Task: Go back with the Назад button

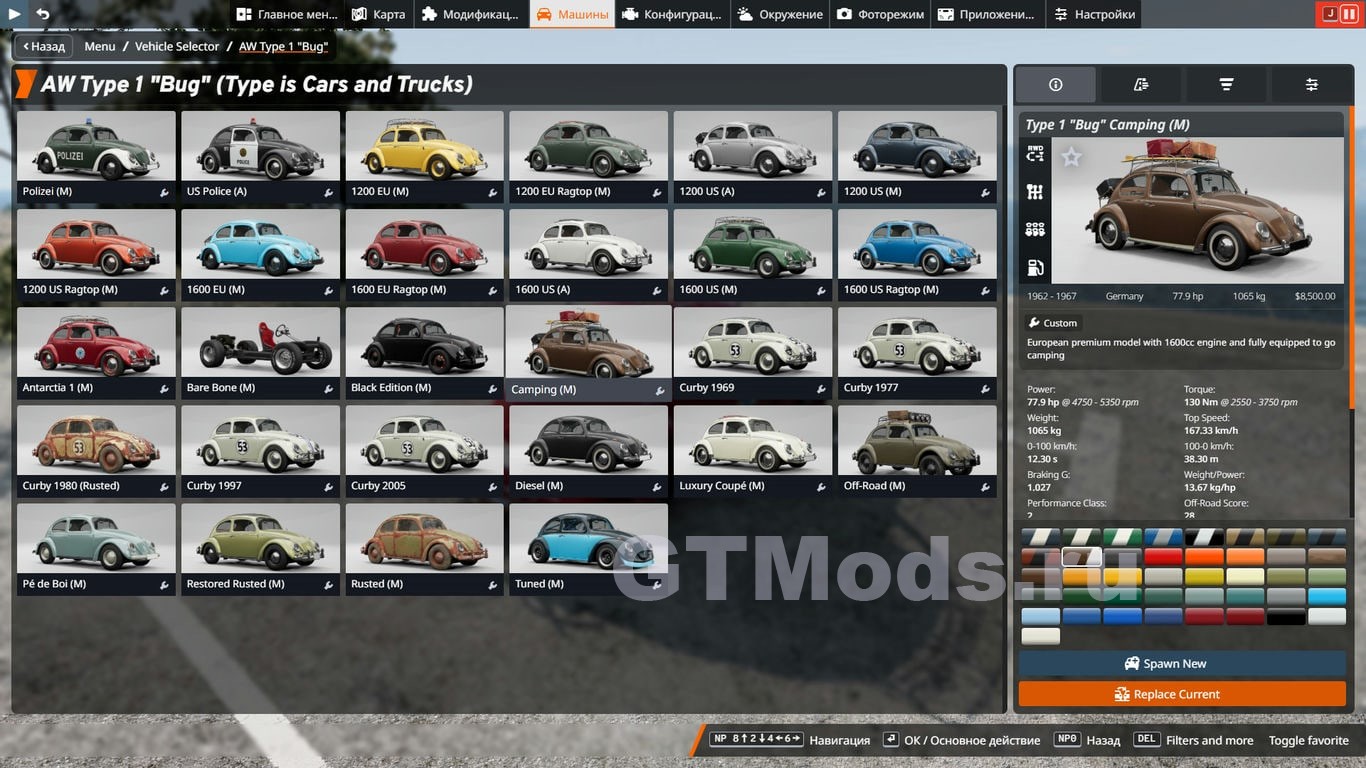Action: [x=43, y=46]
